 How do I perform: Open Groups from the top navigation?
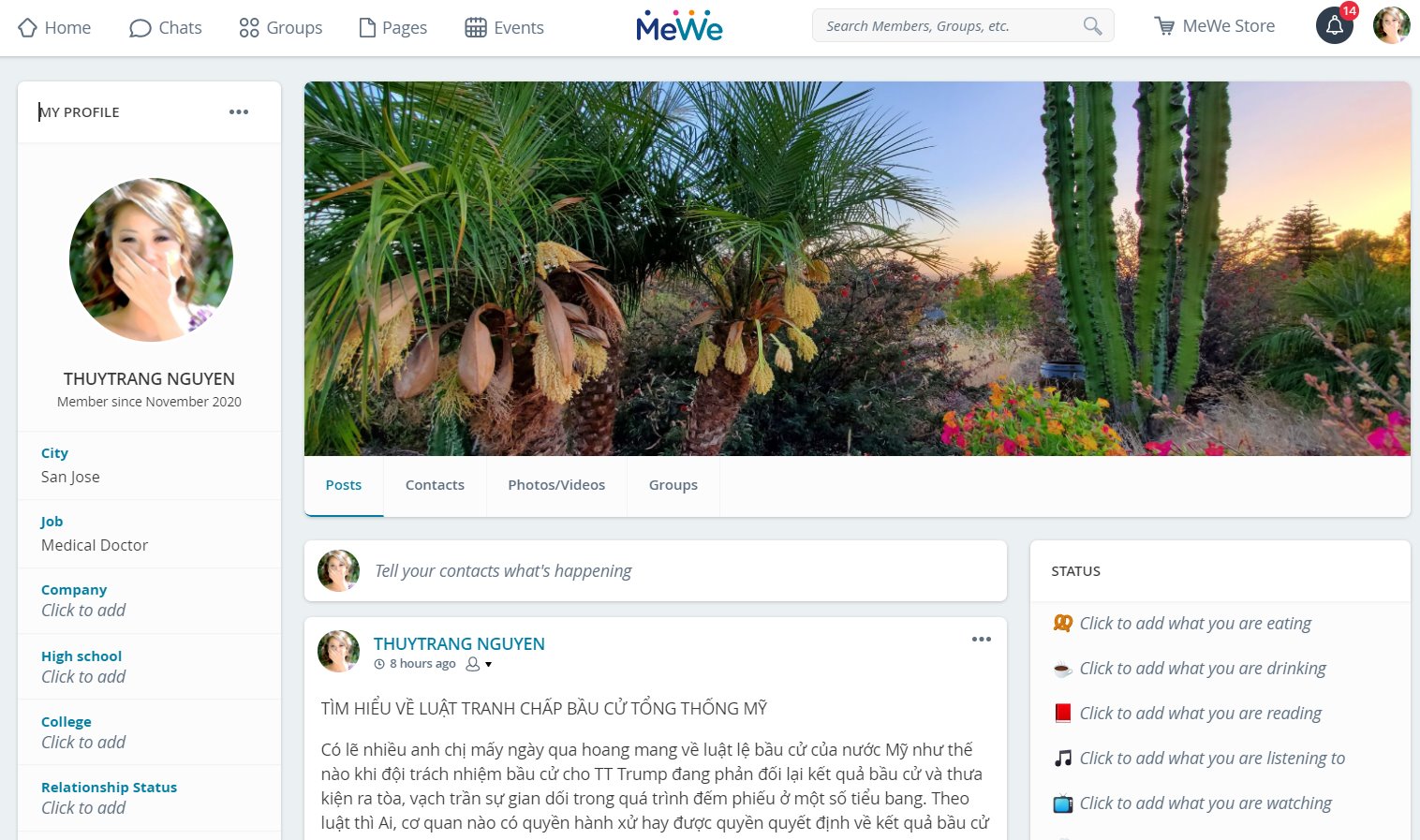(x=280, y=28)
